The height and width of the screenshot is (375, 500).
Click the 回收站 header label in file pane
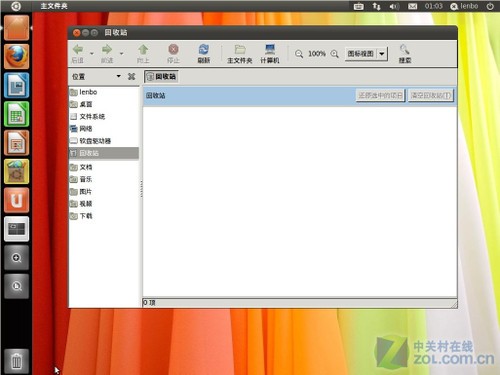[x=156, y=95]
